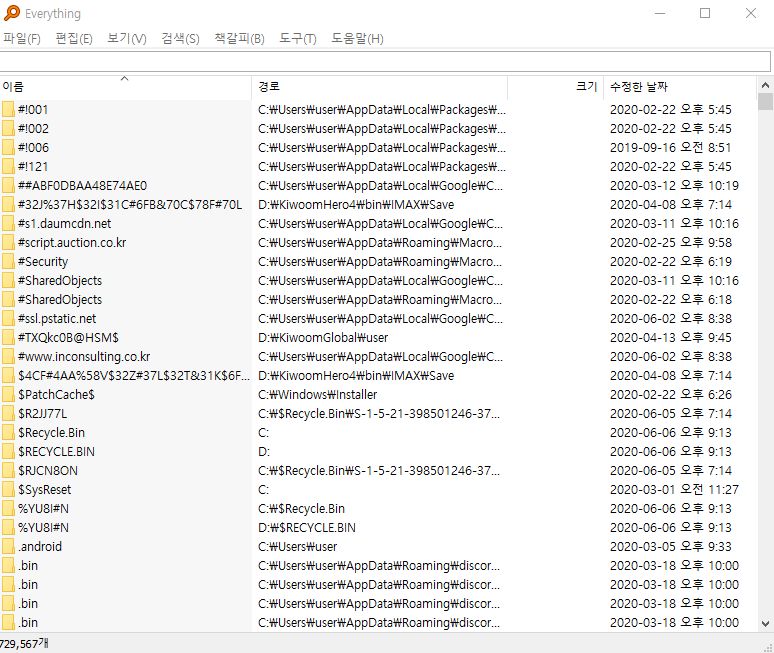Select #32J%37H$32I$31C#6FB&70C$78F#70L entry
774x653 pixels.
point(130,205)
